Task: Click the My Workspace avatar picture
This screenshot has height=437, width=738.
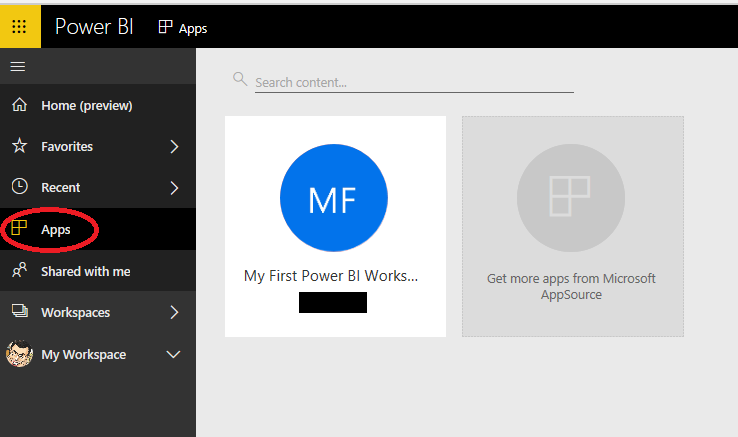Action: pos(19,353)
